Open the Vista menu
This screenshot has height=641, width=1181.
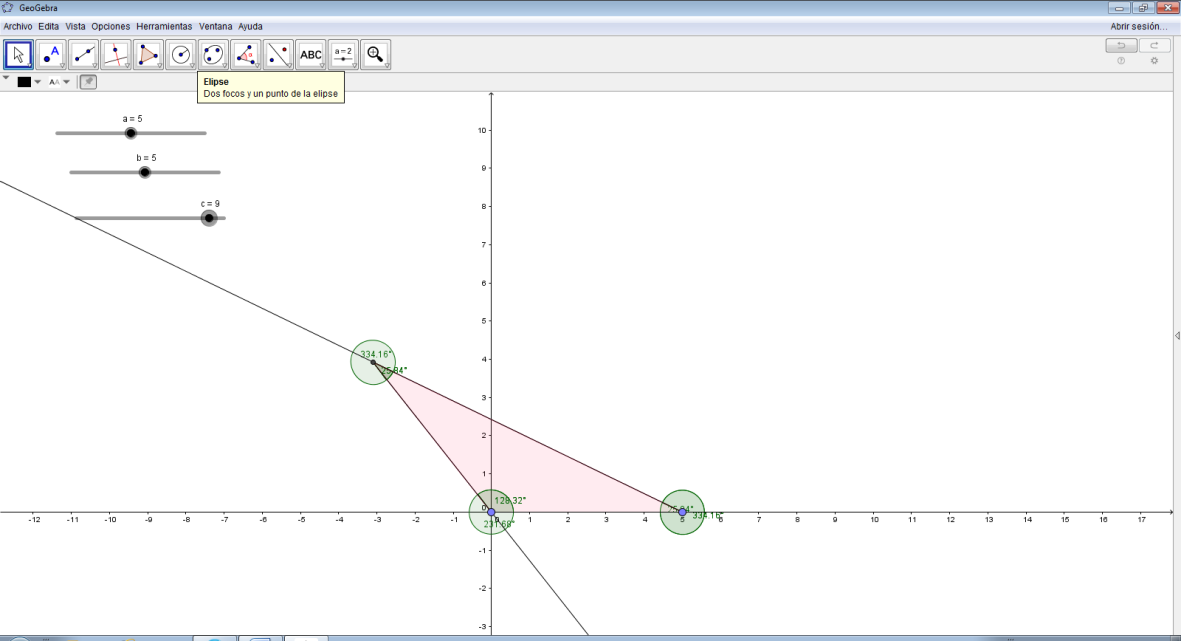tap(75, 26)
